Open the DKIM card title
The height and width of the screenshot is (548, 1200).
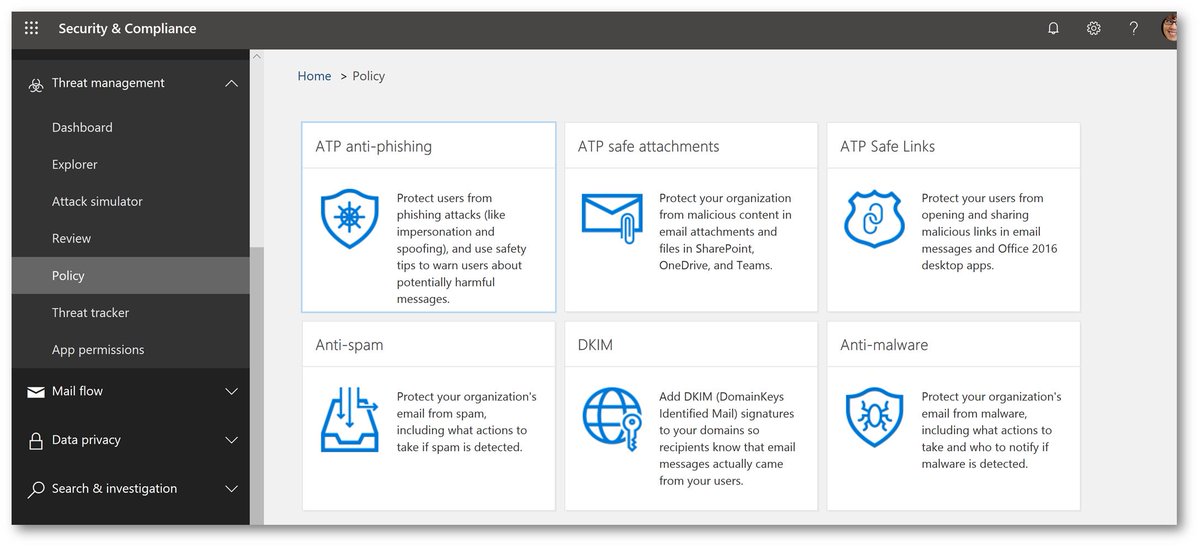pyautogui.click(x=595, y=345)
